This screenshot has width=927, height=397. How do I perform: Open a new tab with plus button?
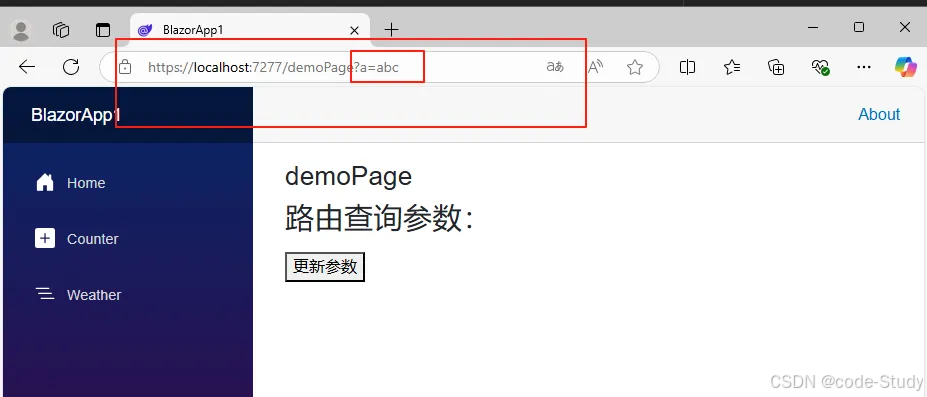pos(391,30)
